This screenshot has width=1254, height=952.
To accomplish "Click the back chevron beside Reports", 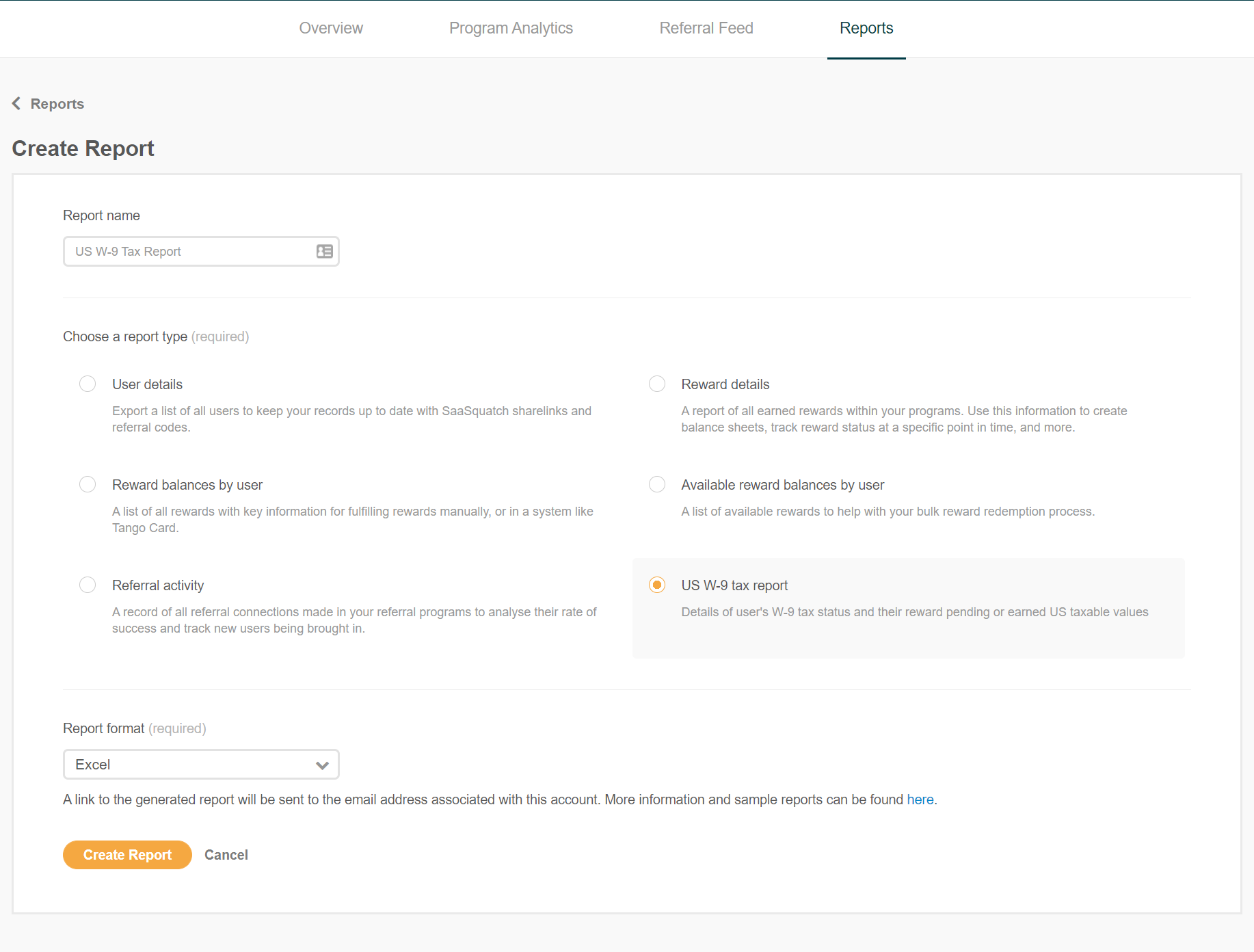I will [16, 103].
